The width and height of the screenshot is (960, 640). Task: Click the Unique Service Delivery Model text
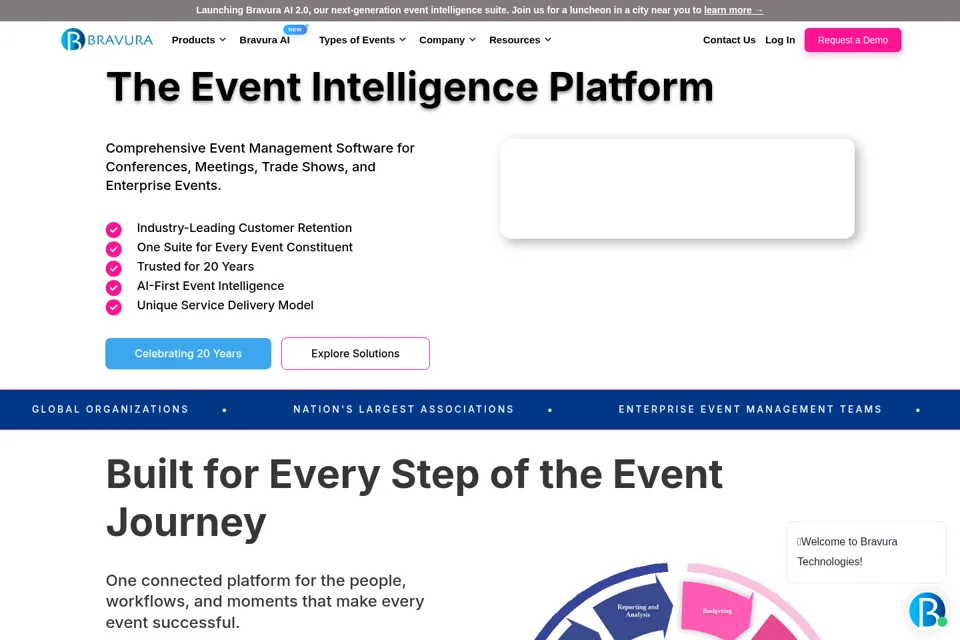click(225, 305)
